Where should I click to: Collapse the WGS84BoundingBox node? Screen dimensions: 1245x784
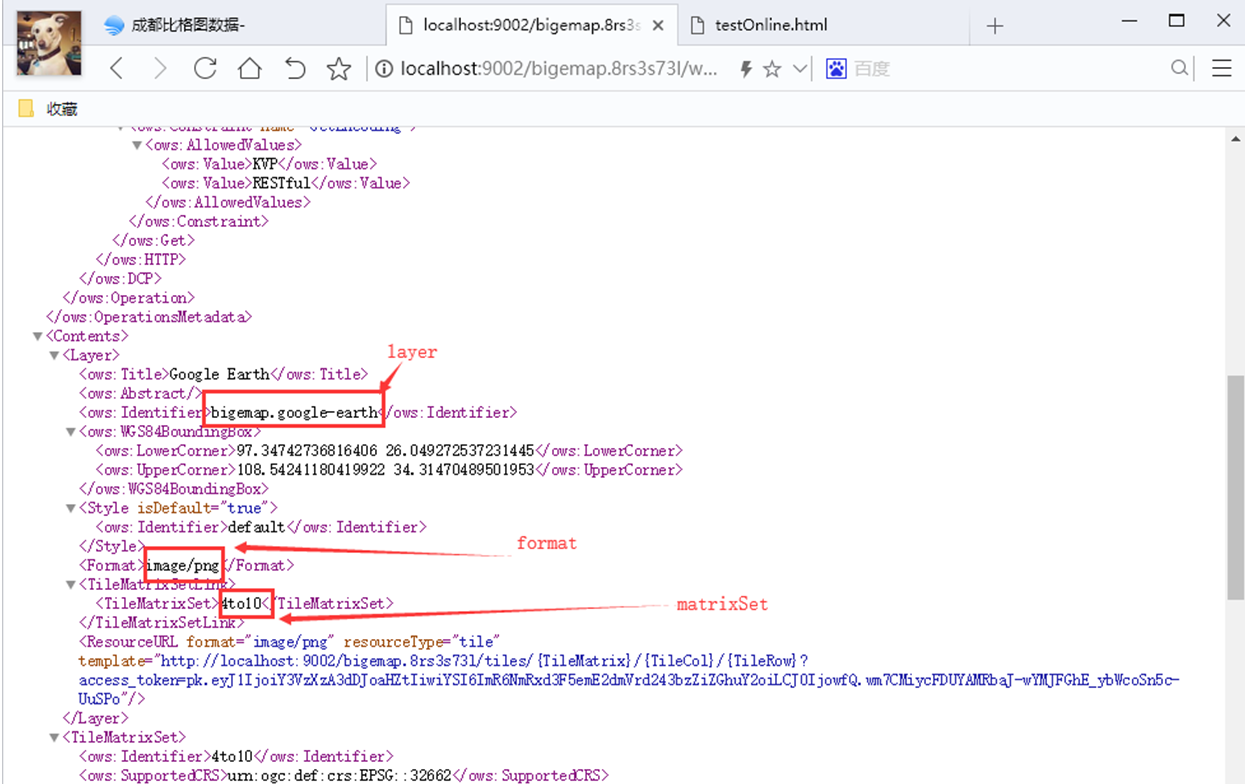(70, 431)
